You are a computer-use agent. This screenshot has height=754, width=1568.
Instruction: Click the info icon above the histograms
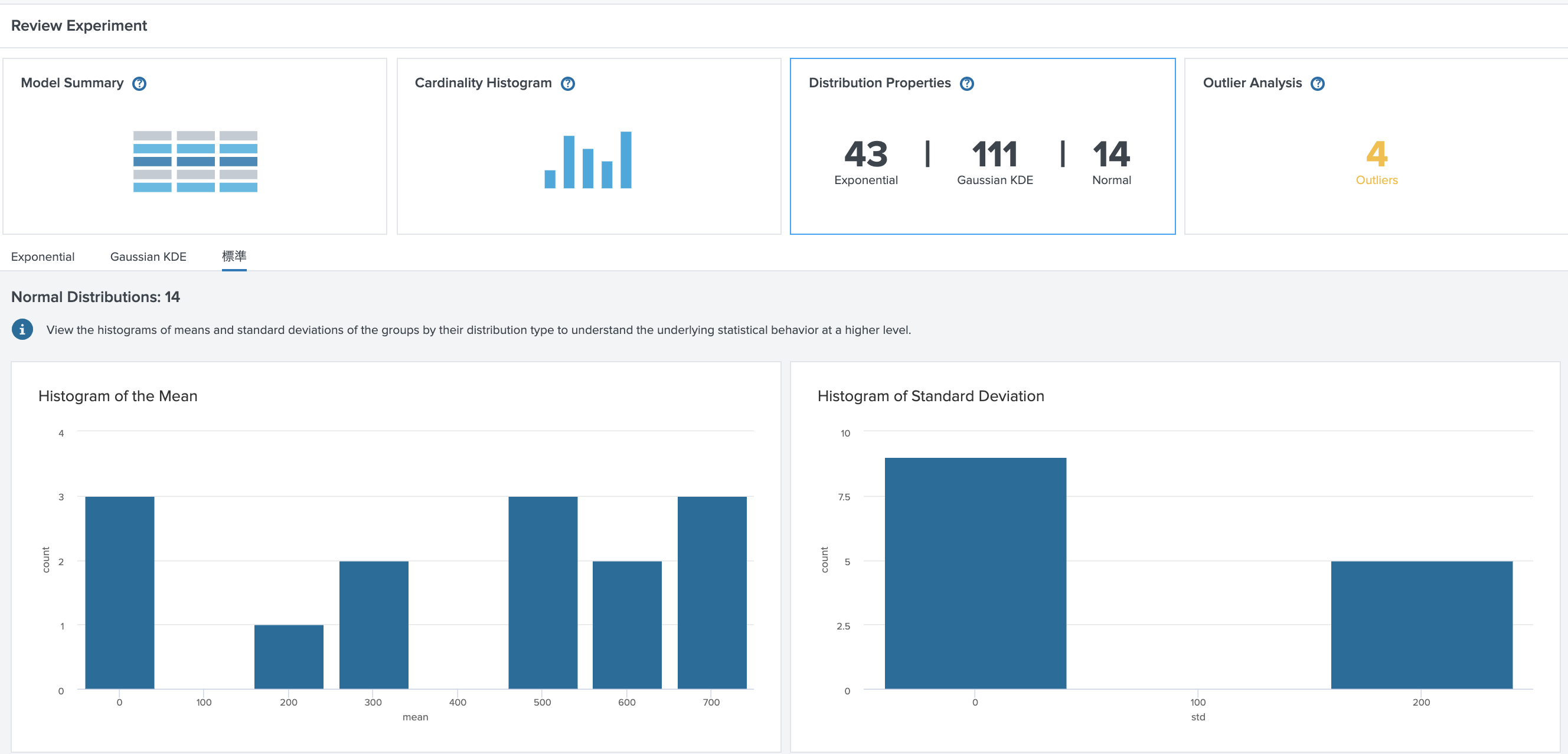click(22, 330)
